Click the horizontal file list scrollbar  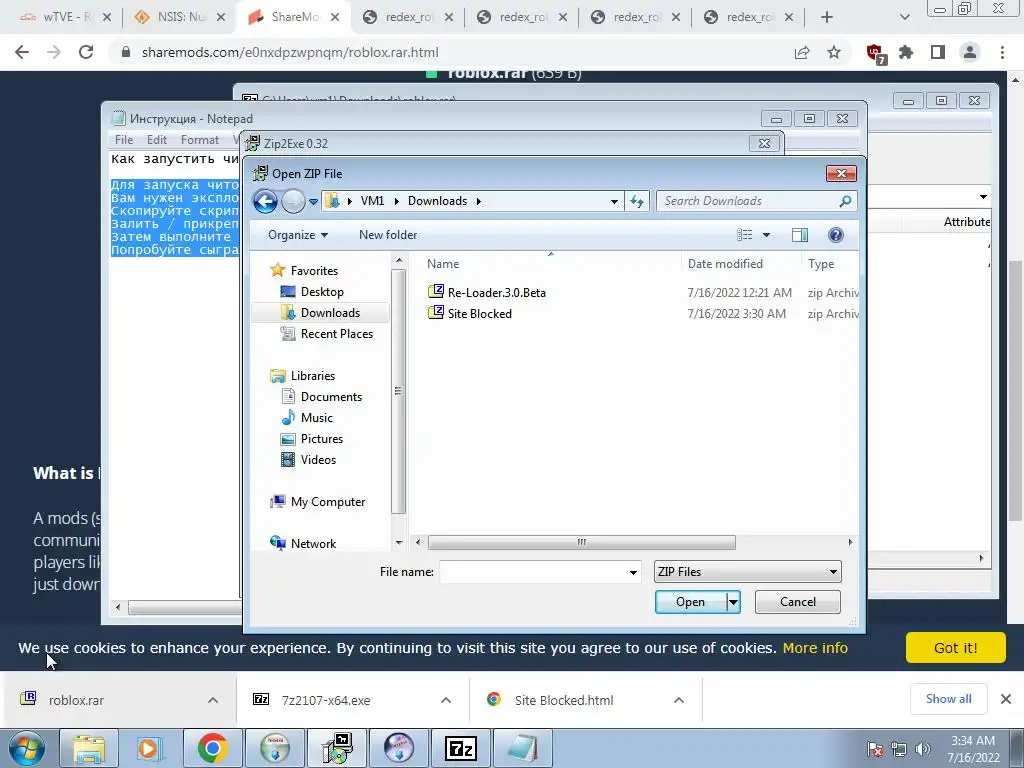(581, 542)
